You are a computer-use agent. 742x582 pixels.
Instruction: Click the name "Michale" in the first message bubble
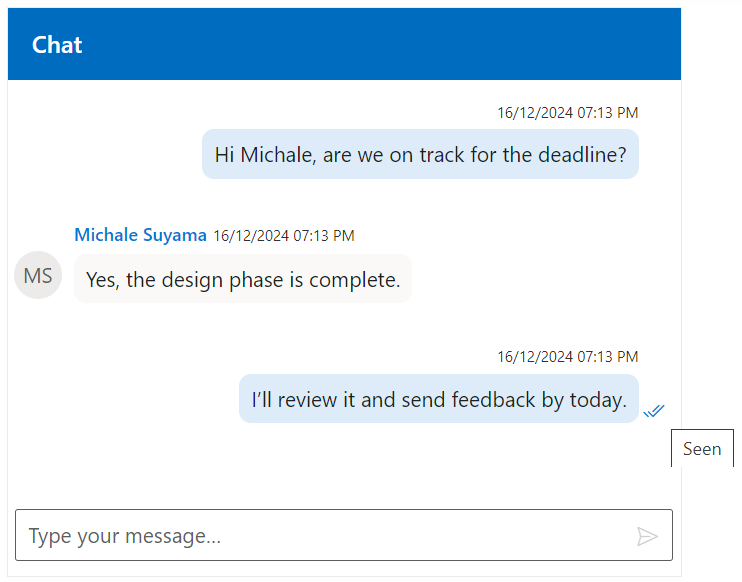tap(277, 154)
